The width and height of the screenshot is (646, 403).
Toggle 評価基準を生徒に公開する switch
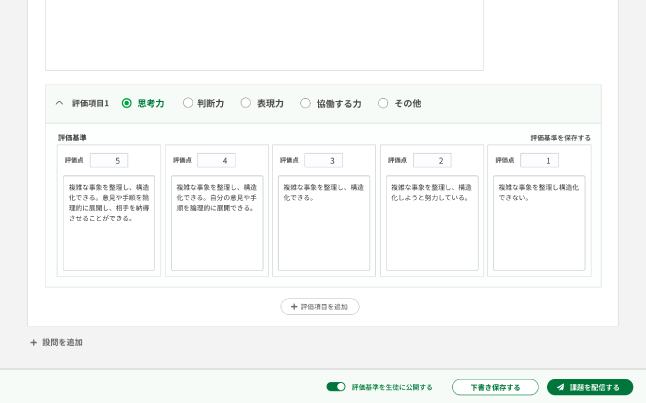pyautogui.click(x=335, y=387)
